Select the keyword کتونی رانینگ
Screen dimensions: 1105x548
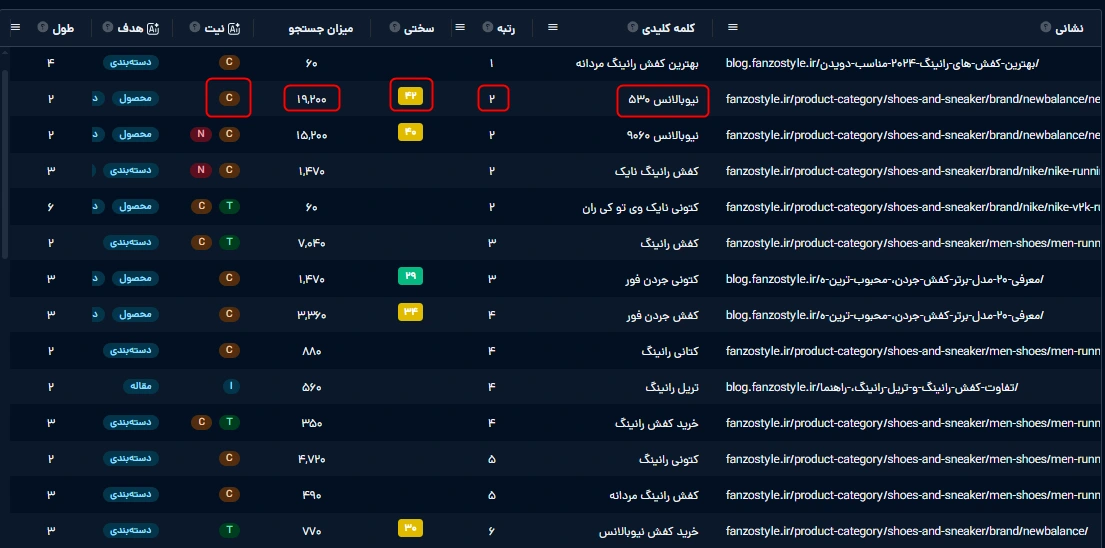coord(668,459)
